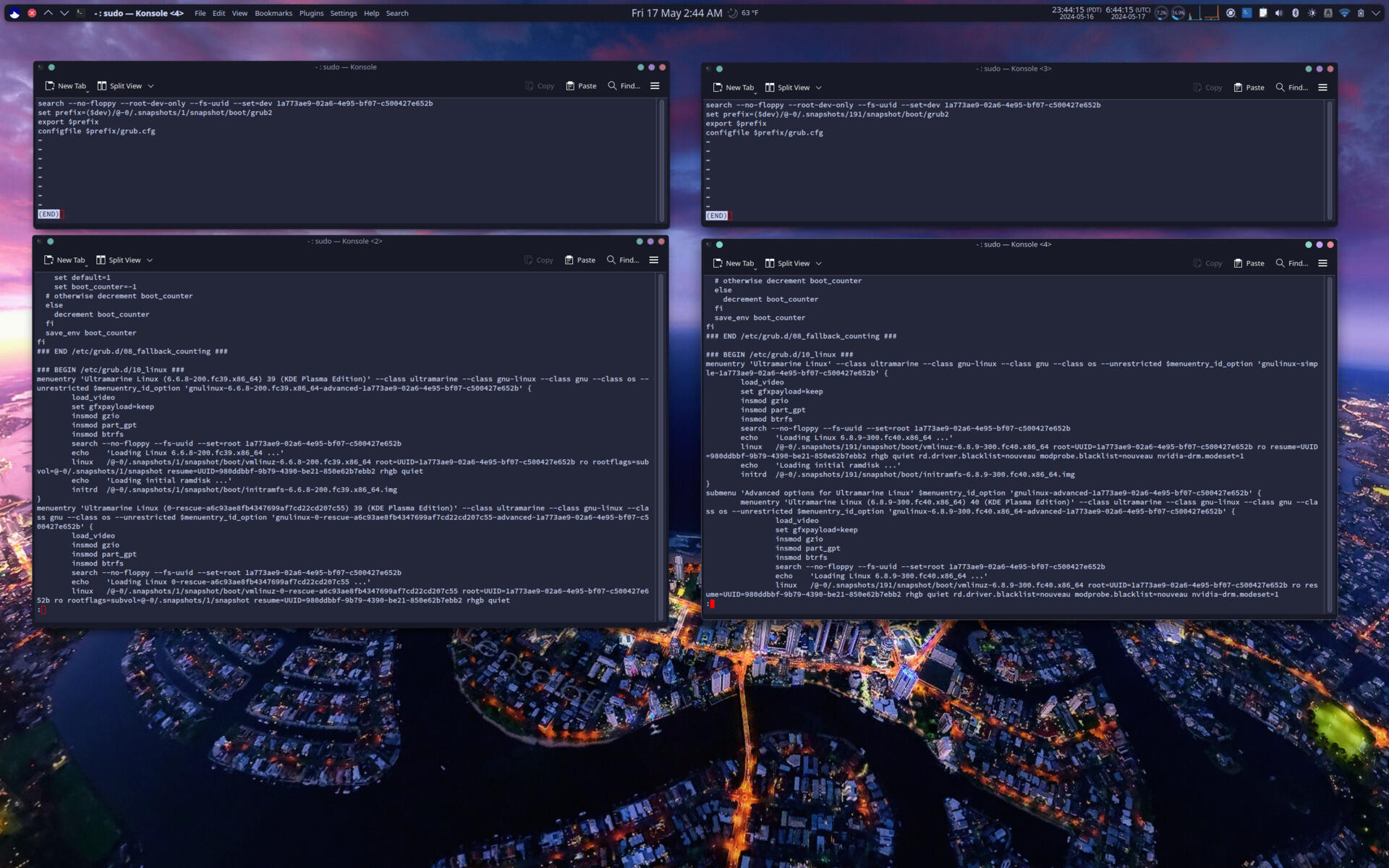Open the File menu
This screenshot has height=868, width=1389.
pos(200,13)
